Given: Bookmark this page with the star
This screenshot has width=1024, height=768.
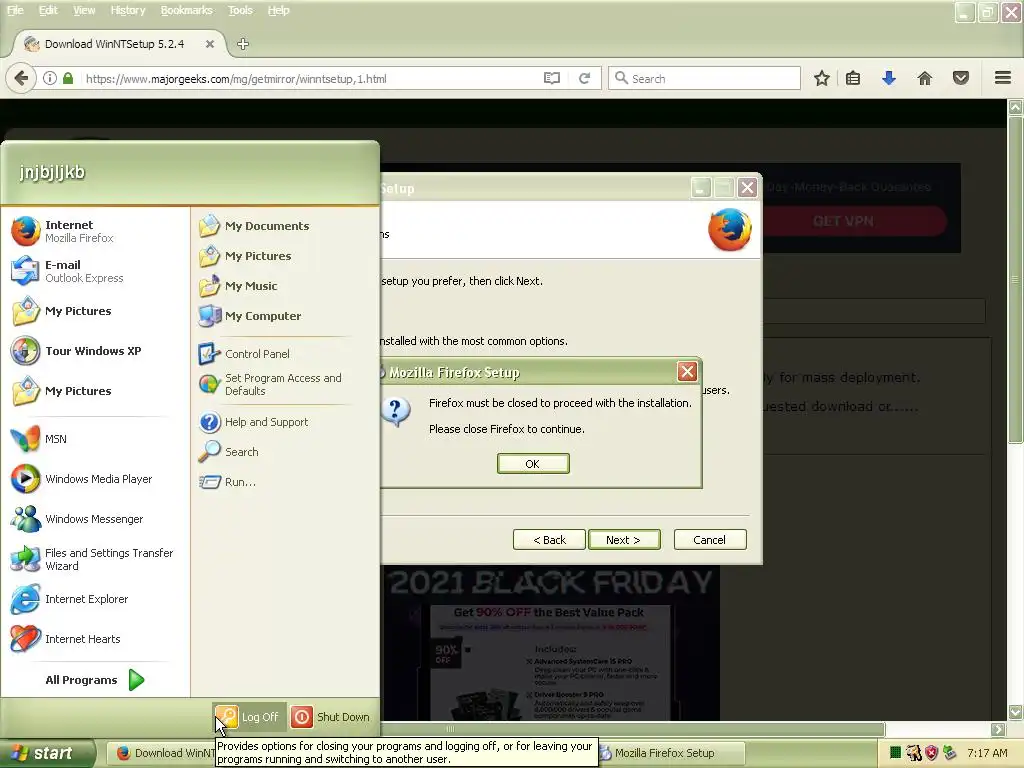Looking at the screenshot, I should click(822, 78).
